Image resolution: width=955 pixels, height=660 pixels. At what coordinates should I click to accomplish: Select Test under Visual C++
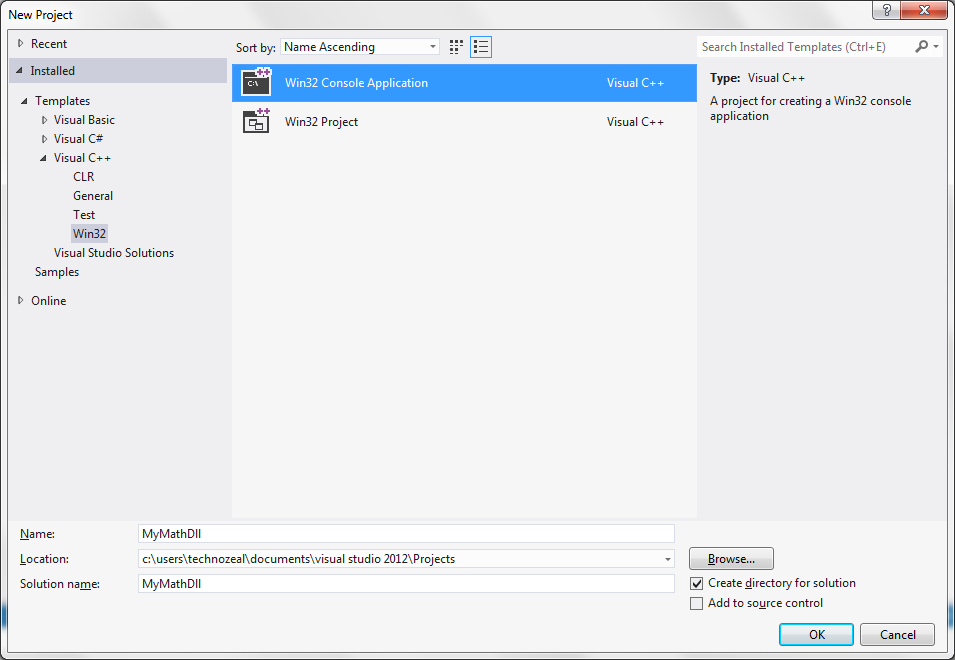[84, 214]
